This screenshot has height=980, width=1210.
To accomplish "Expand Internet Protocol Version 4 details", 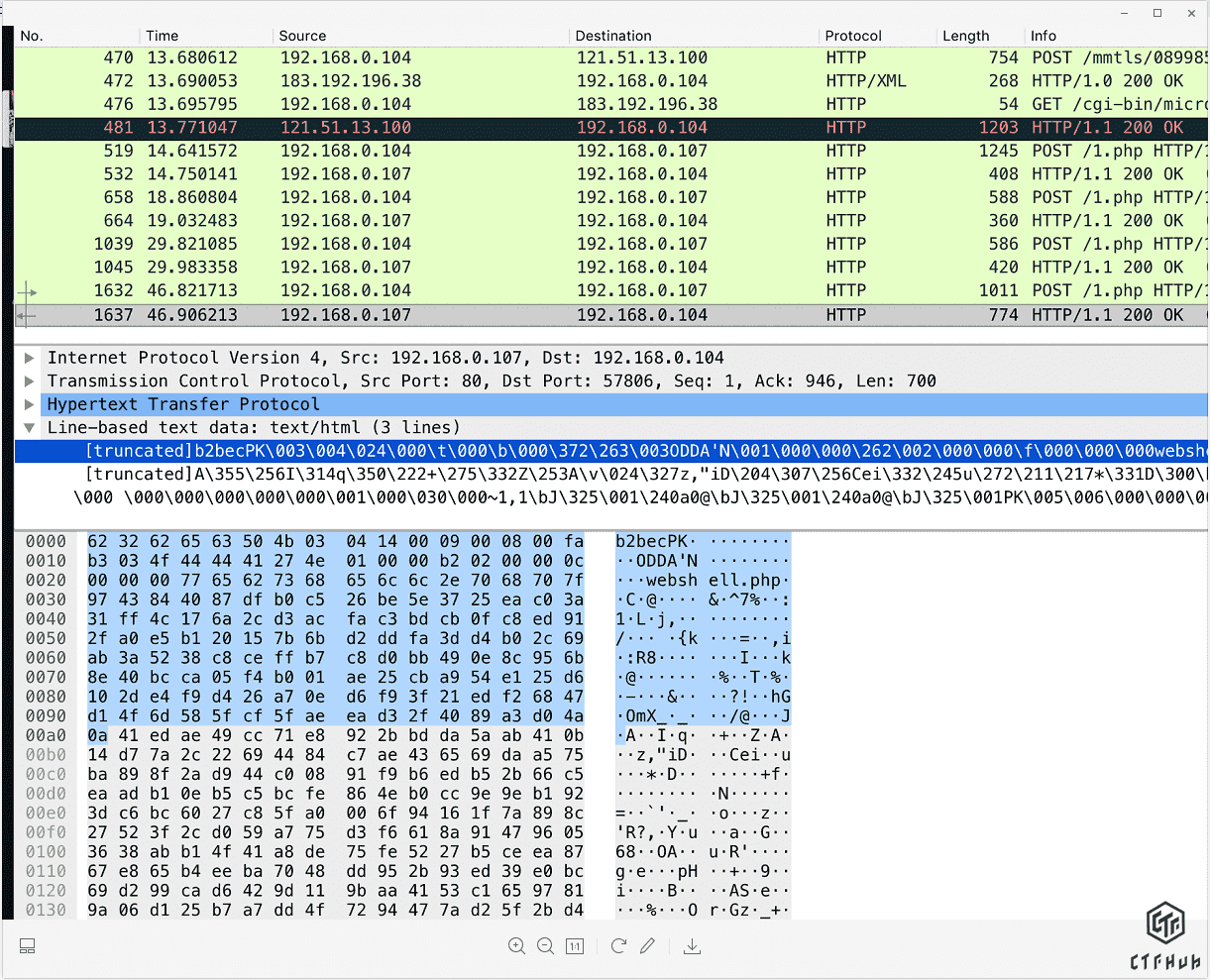I will (30, 358).
